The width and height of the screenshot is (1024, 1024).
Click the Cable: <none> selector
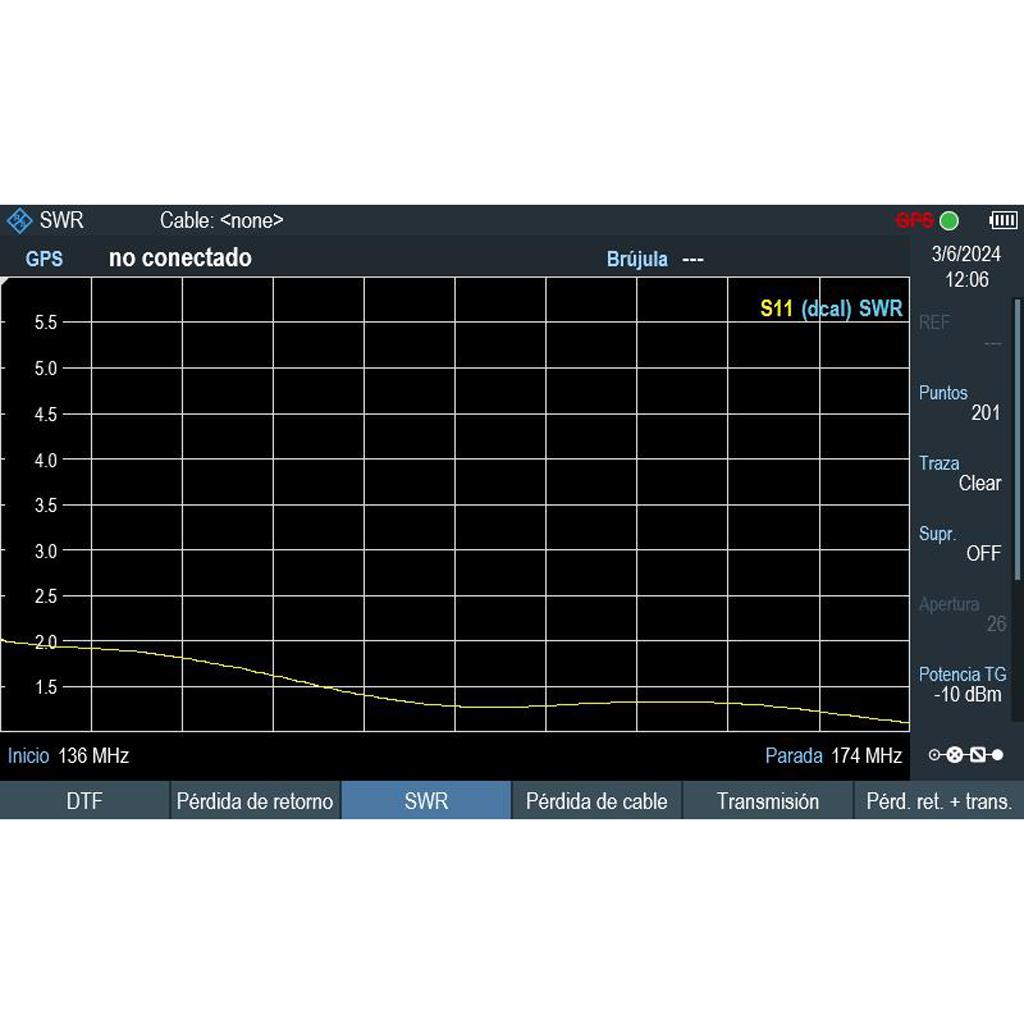(x=221, y=220)
